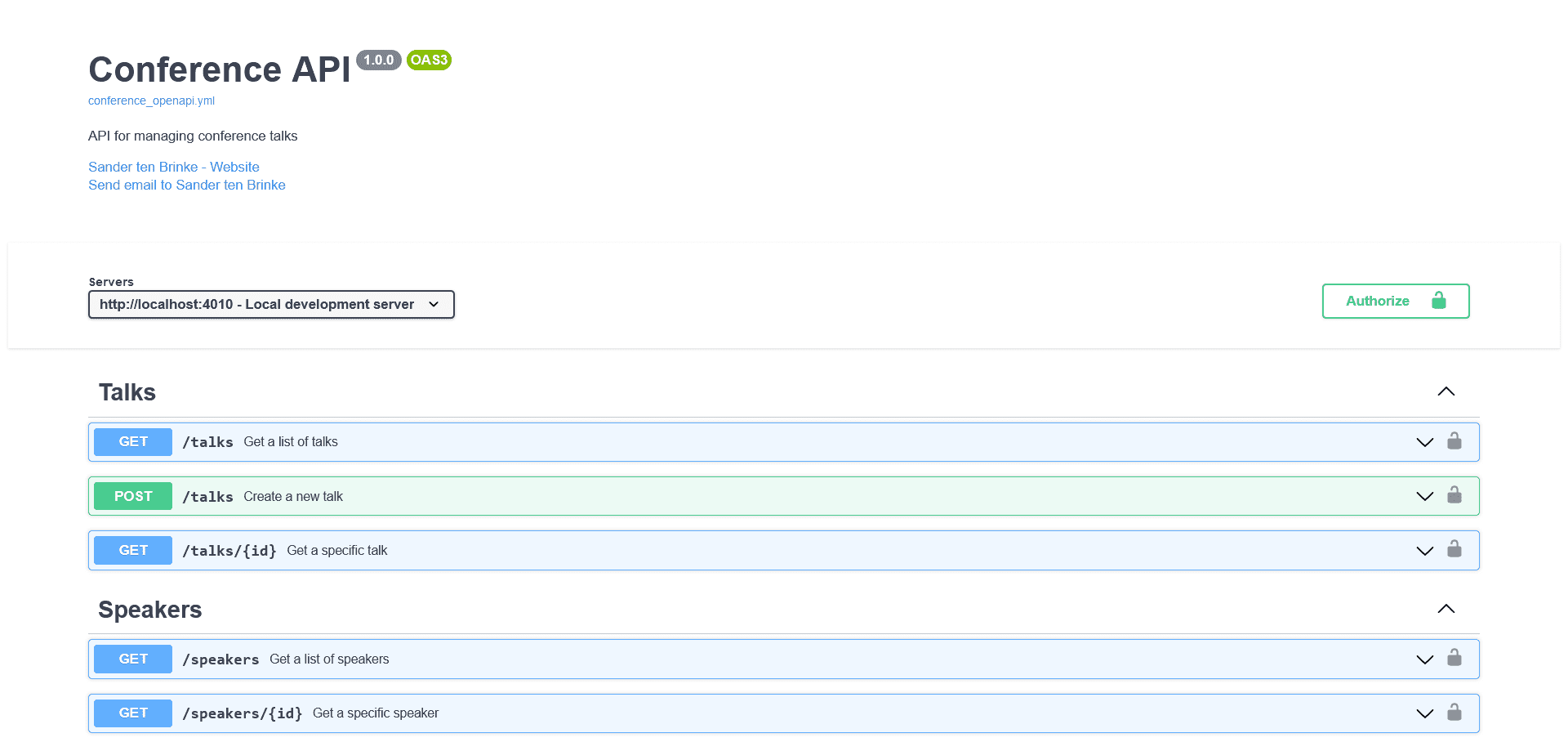
Task: Click the Authorize button
Action: [x=1396, y=301]
